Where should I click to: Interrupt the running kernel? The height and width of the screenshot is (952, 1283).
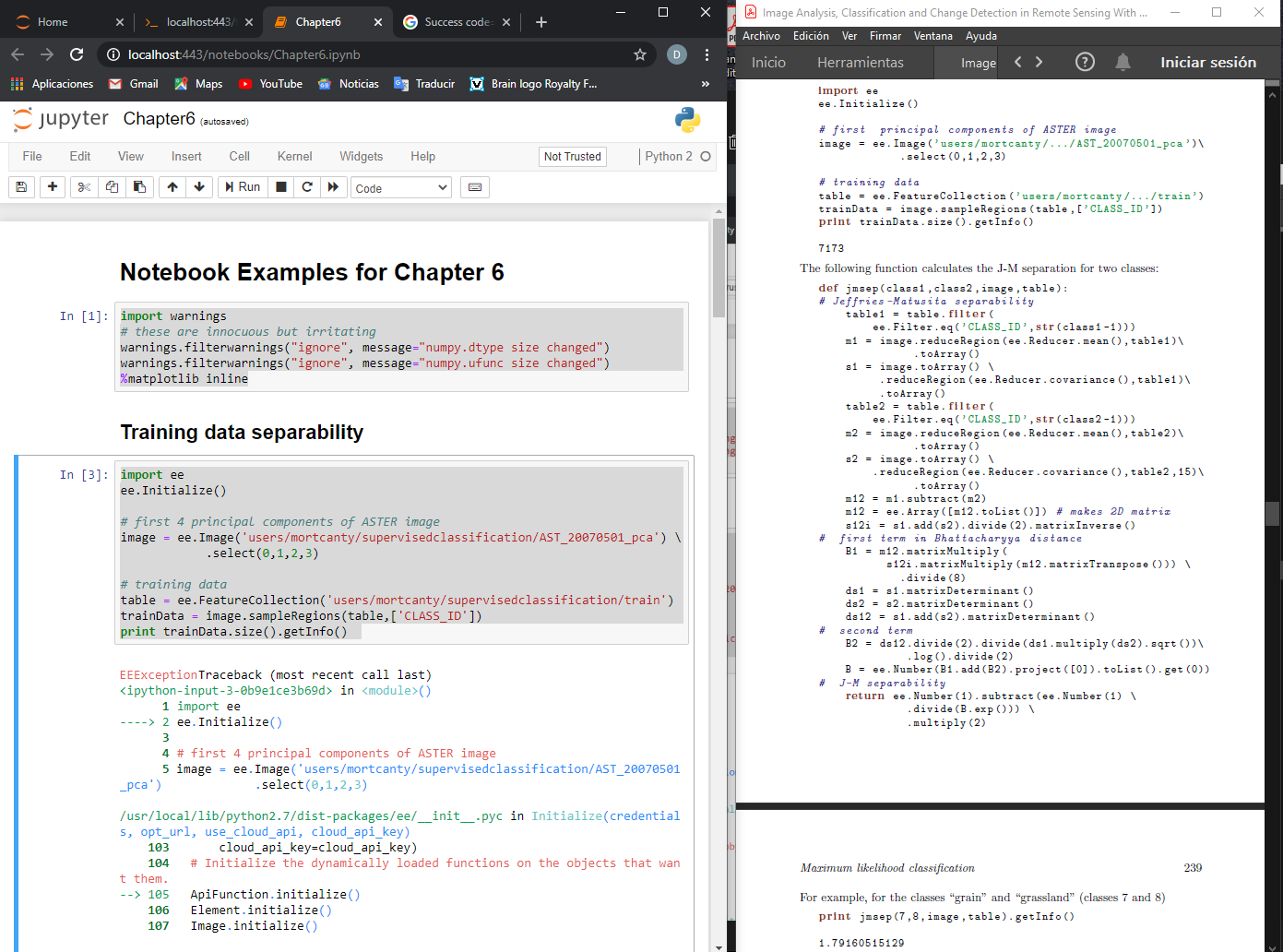pos(279,187)
